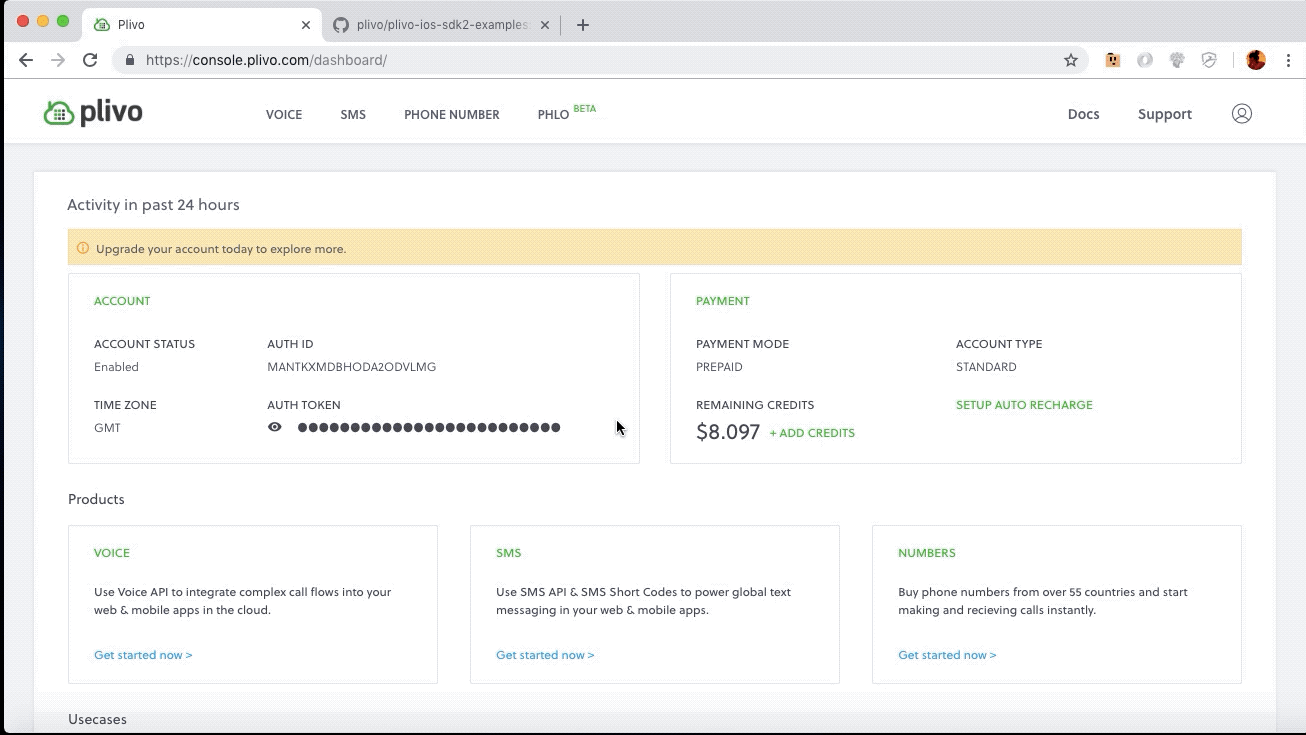Click the masked auth token dots
The height and width of the screenshot is (735, 1306).
tap(429, 428)
